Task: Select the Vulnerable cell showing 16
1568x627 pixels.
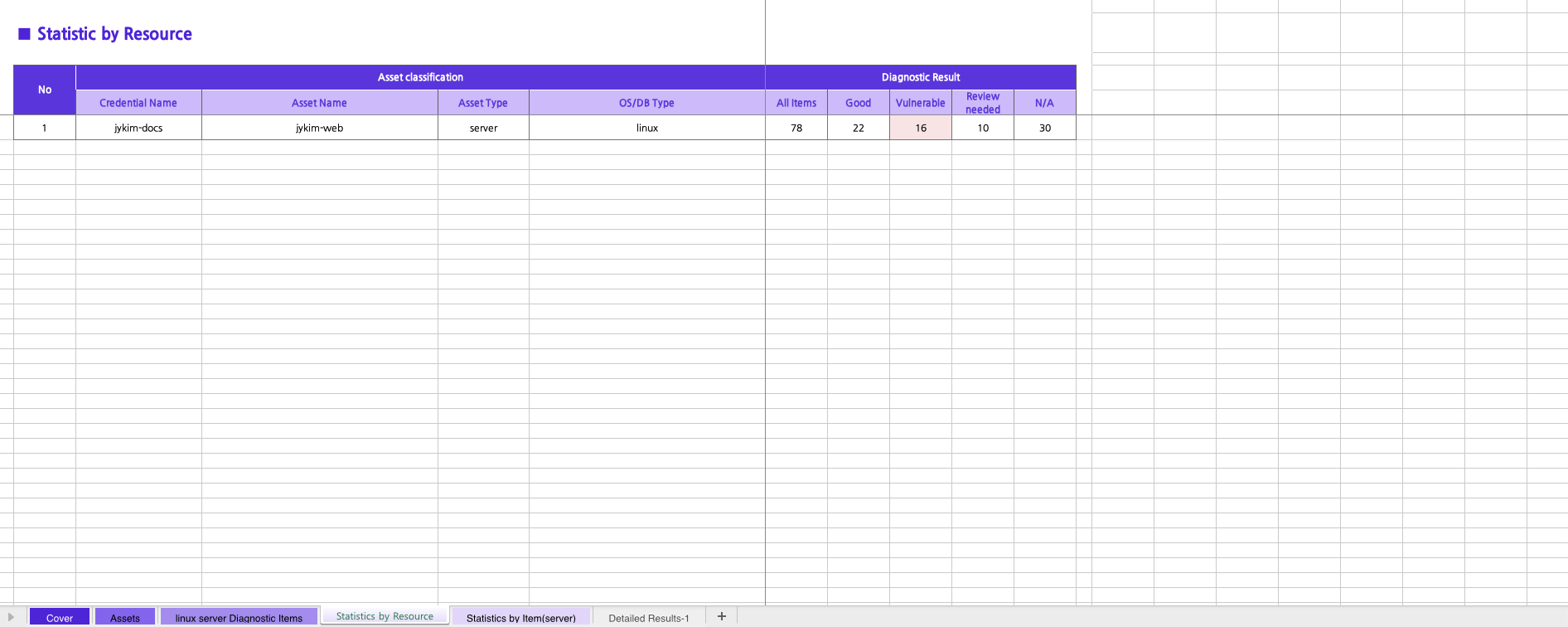Action: 920,128
